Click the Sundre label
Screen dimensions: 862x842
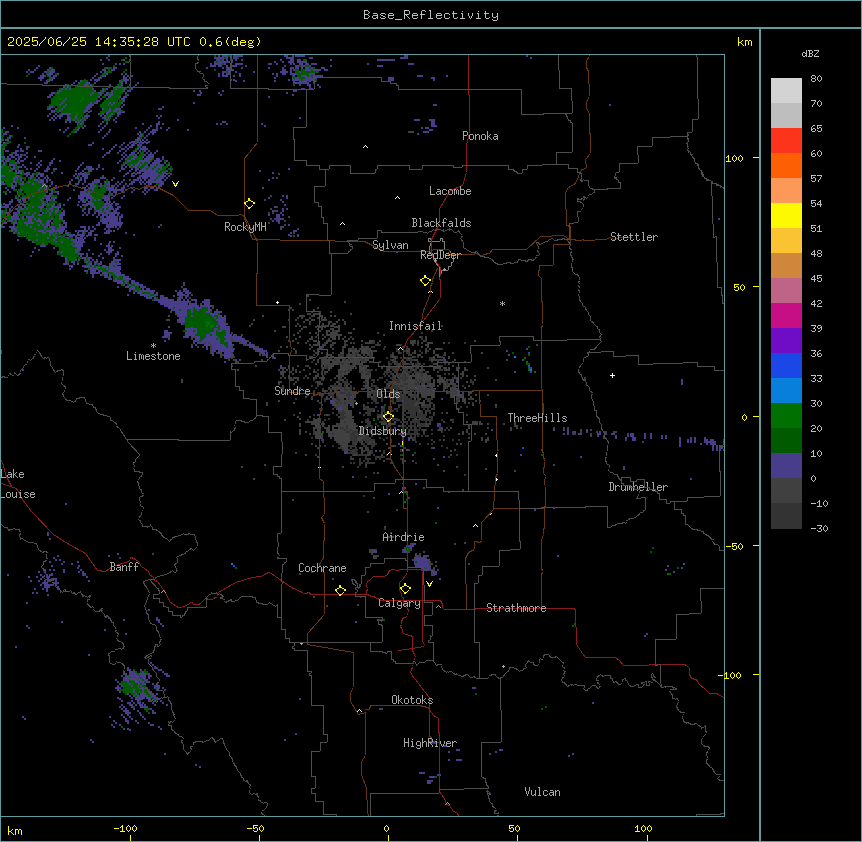[292, 391]
